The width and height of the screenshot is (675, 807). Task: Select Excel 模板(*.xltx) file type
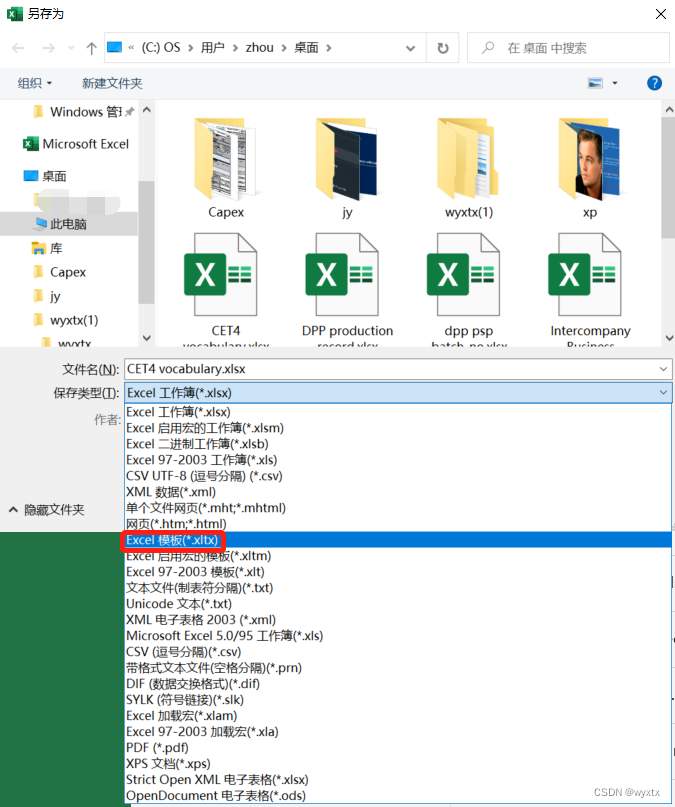pyautogui.click(x=398, y=540)
